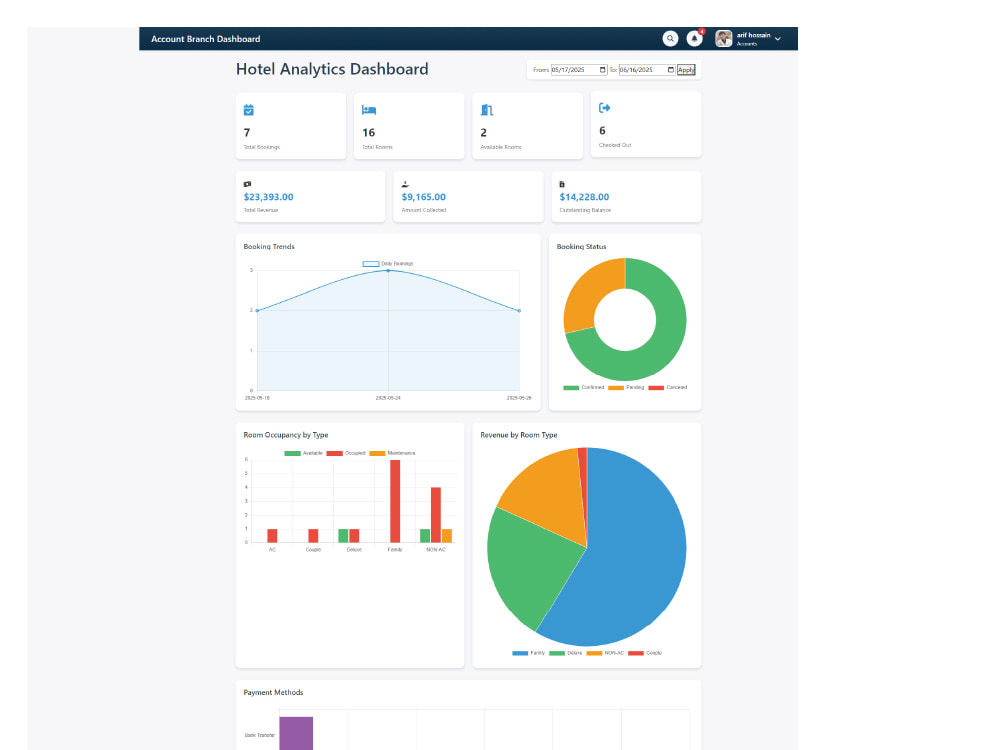The height and width of the screenshot is (750, 1000).
Task: Click the Amount Collected hand icon
Action: (405, 184)
